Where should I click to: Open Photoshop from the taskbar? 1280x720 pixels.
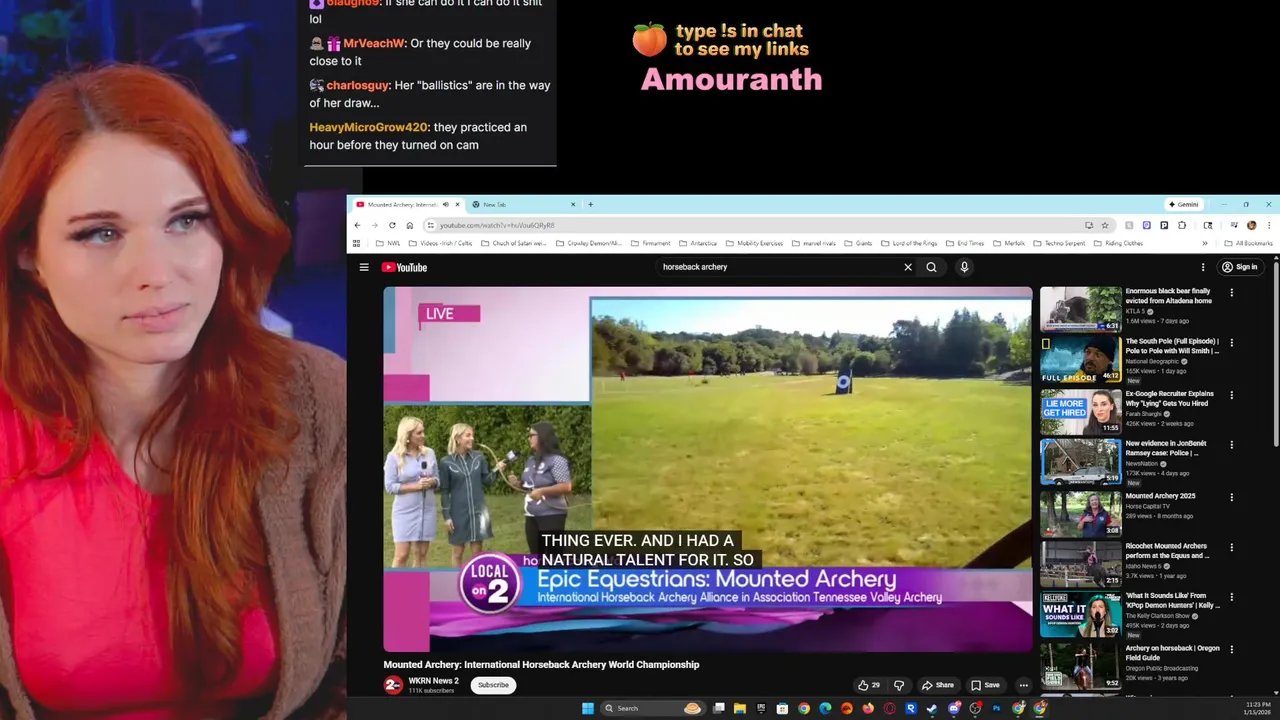click(996, 708)
